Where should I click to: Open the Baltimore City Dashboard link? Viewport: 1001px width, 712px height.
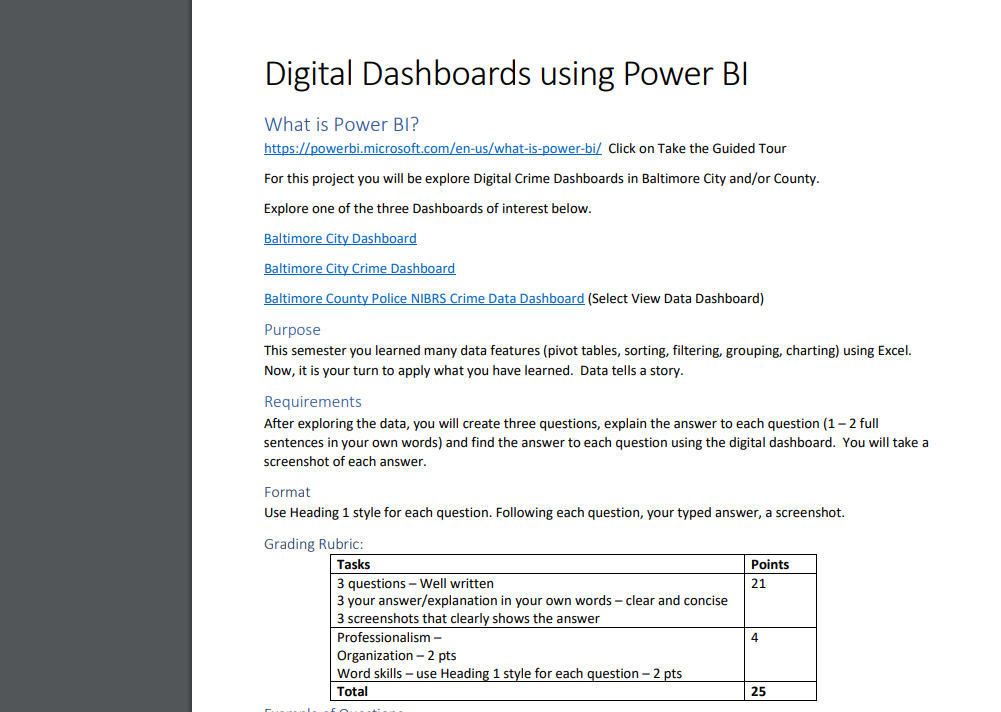tap(340, 238)
